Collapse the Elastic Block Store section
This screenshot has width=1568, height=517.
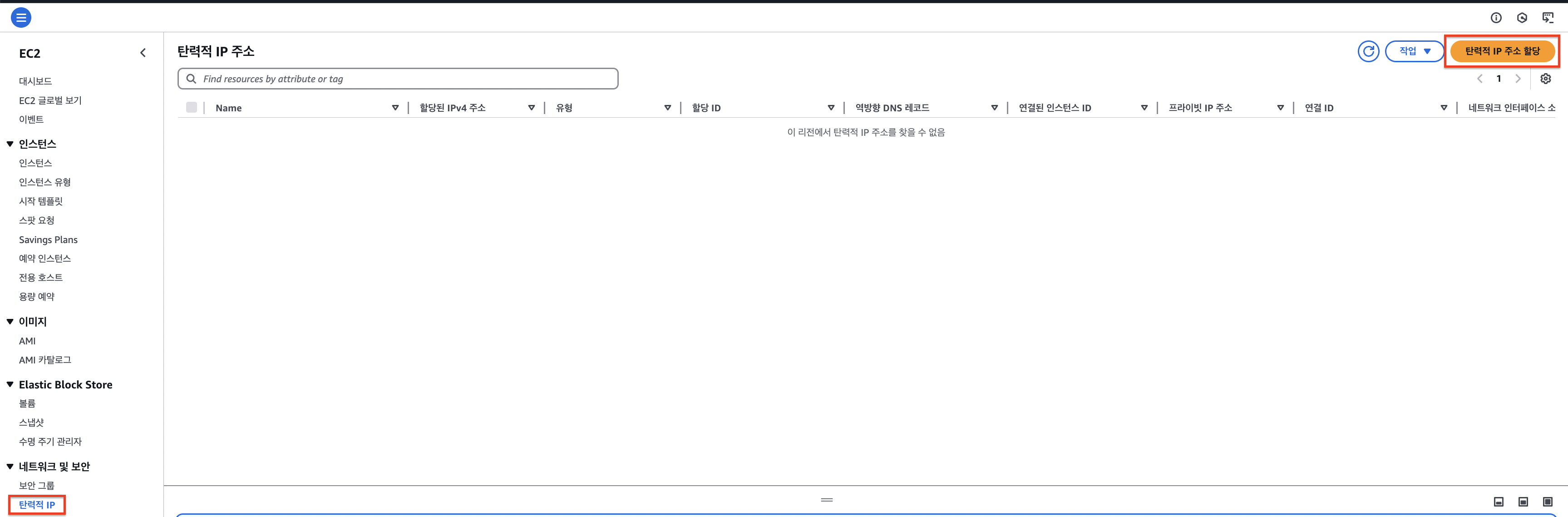pos(10,385)
